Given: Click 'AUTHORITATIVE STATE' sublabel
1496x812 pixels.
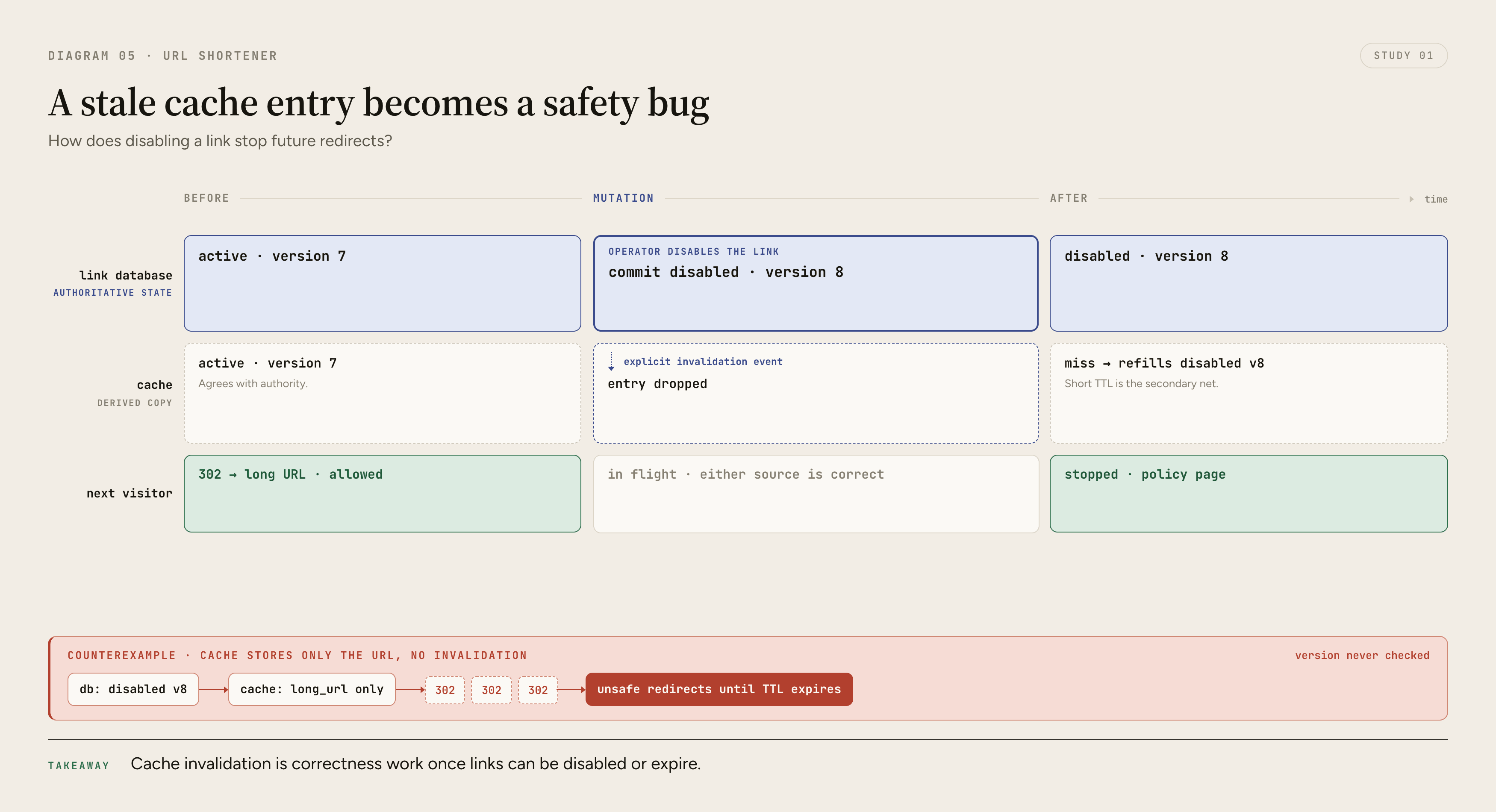Looking at the screenshot, I should point(113,293).
